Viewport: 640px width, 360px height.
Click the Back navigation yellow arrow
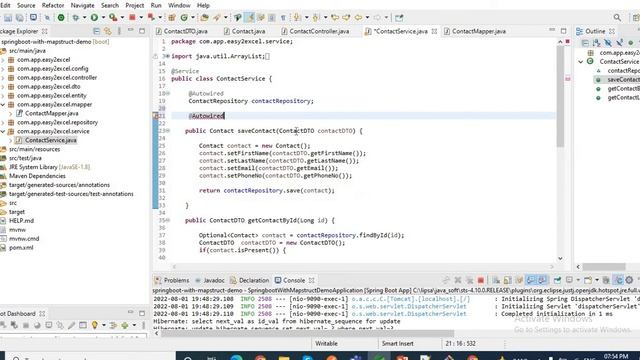click(x=358, y=18)
